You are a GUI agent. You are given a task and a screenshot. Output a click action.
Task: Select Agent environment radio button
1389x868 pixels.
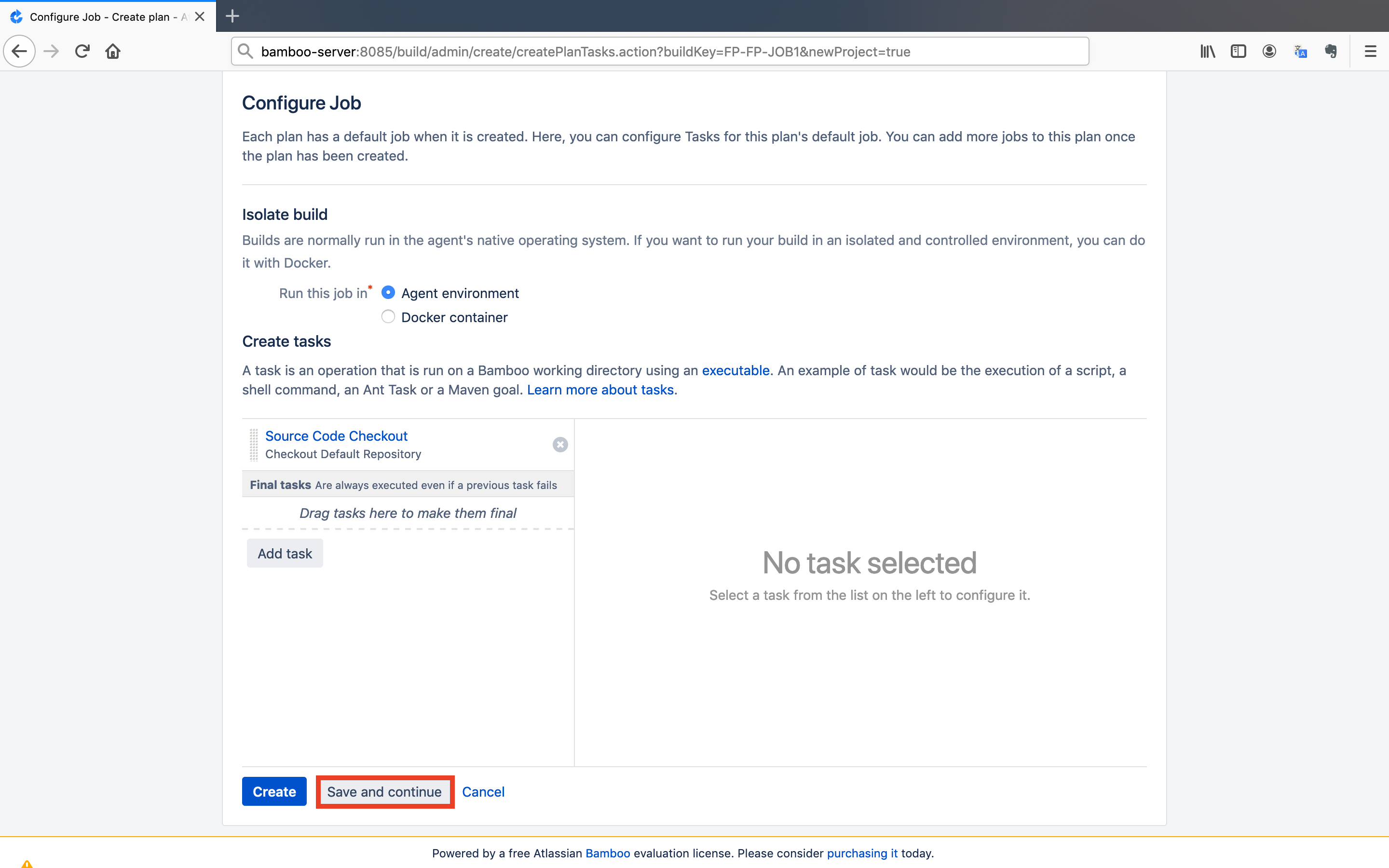pyautogui.click(x=388, y=293)
